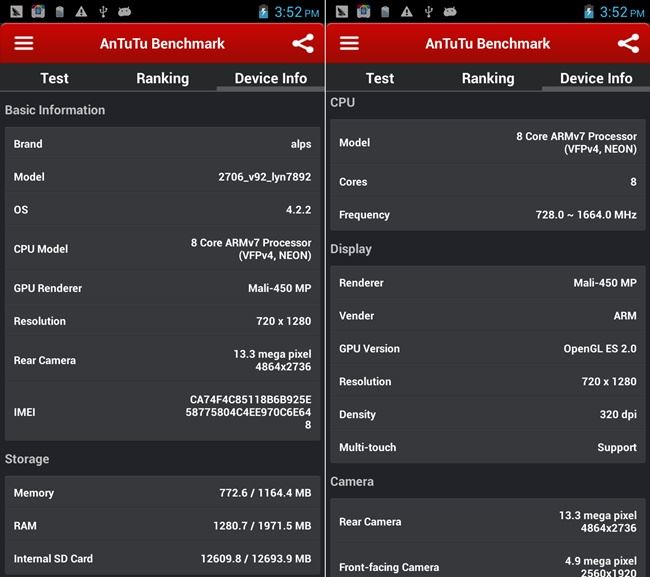650x577 pixels.
Task: Tap the IMEI row
Action: pyautogui.click(x=162, y=412)
